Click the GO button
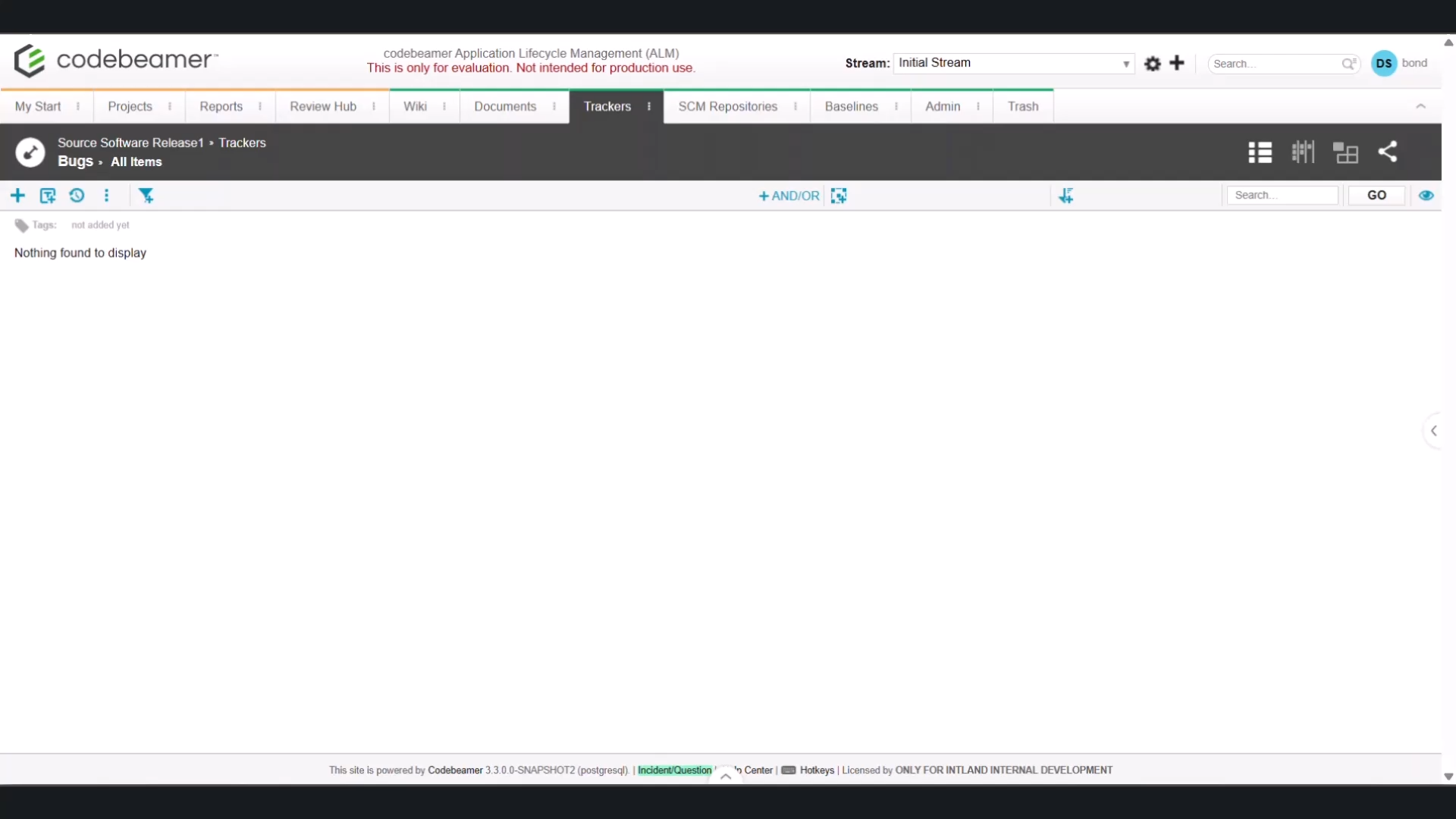Screen dimensions: 1456x819 tap(1377, 196)
